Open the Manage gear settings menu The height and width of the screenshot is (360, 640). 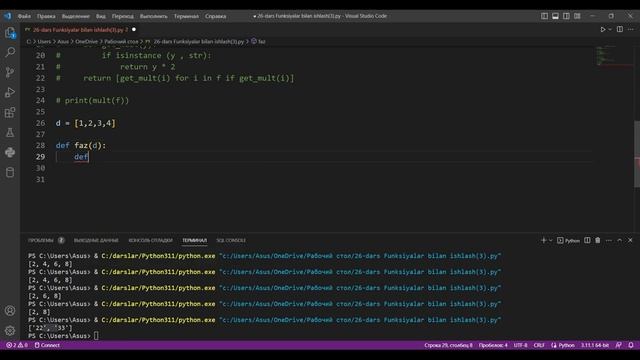coord(10,331)
